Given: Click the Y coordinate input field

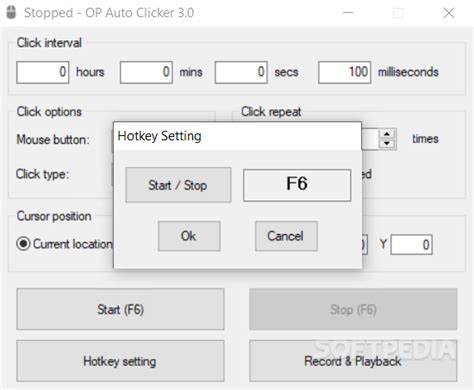Looking at the screenshot, I should tap(411, 245).
